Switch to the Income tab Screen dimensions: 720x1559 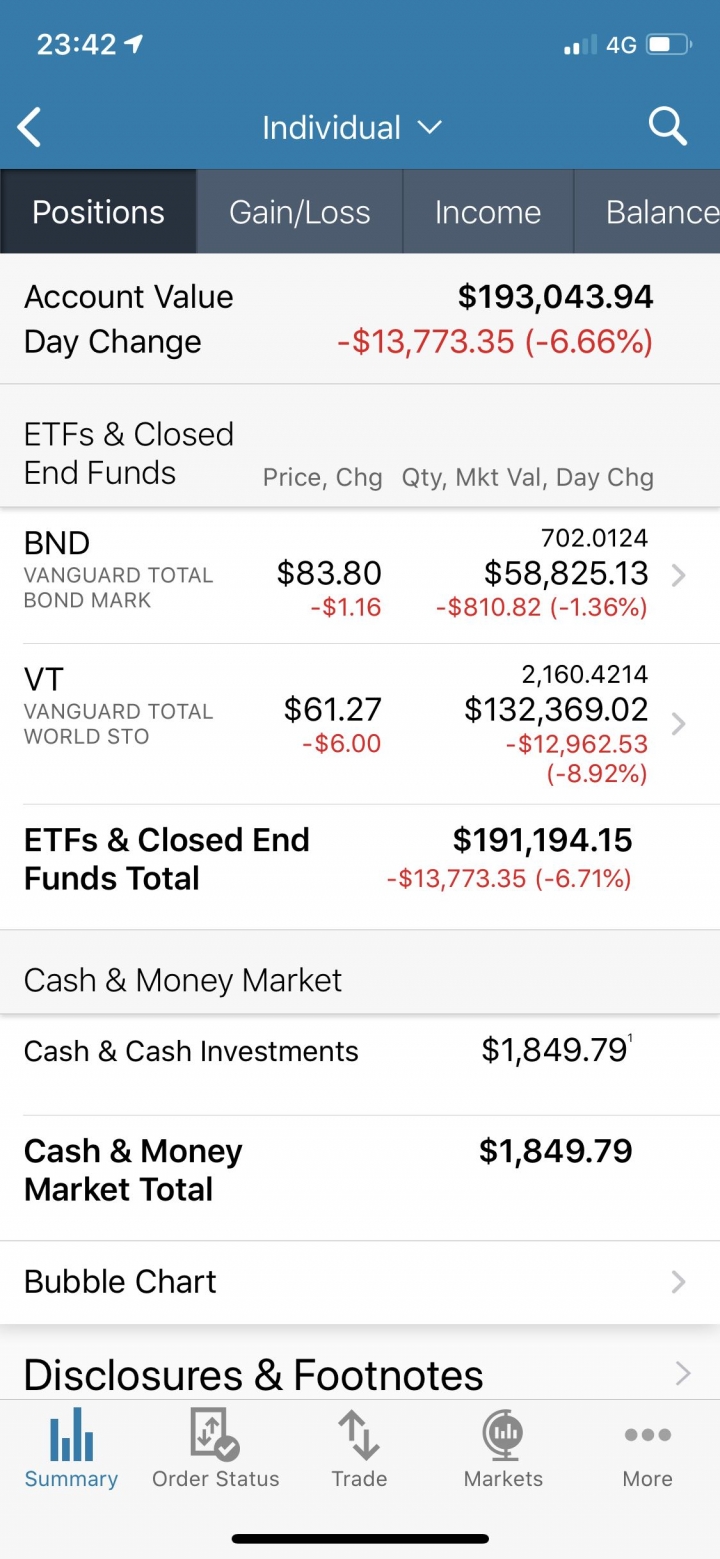pos(488,211)
